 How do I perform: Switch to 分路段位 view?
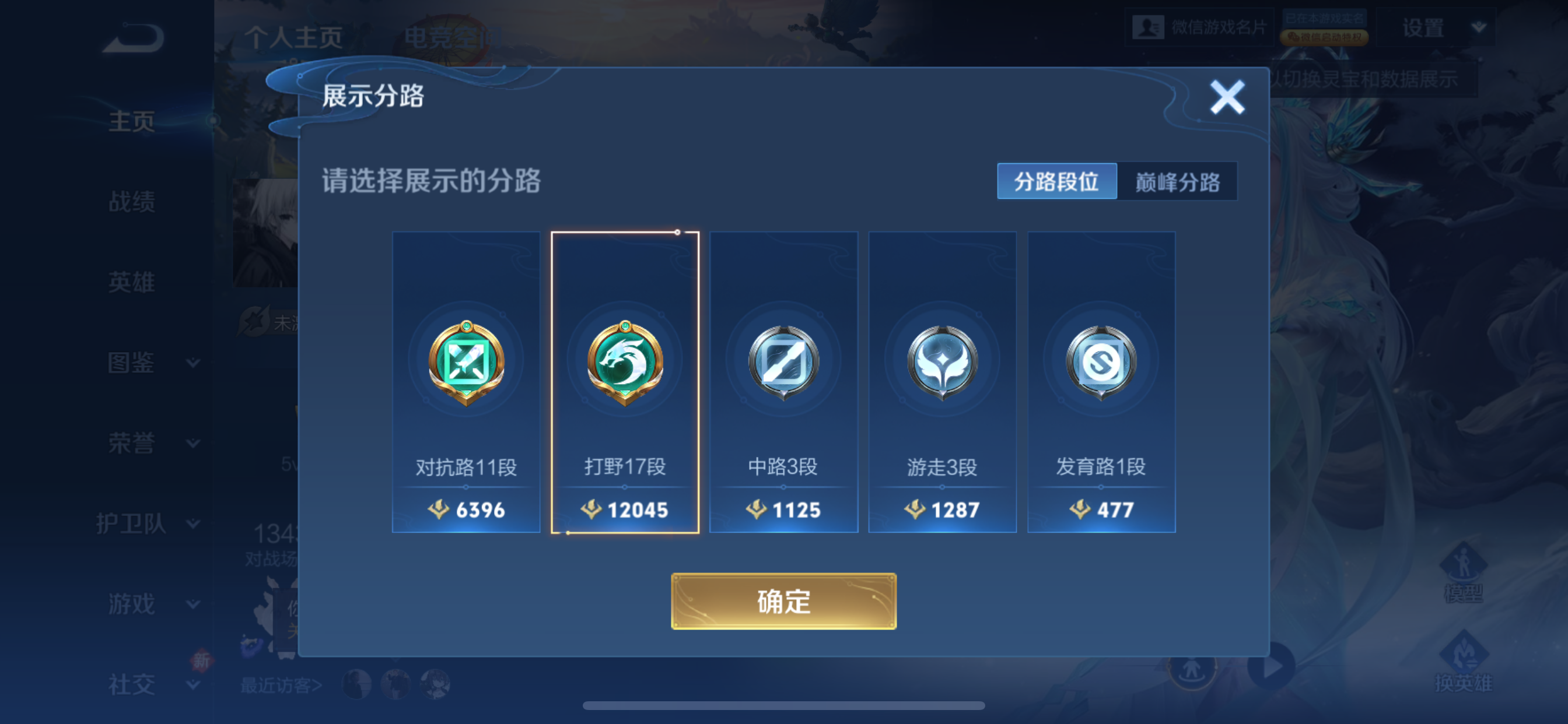[1056, 181]
